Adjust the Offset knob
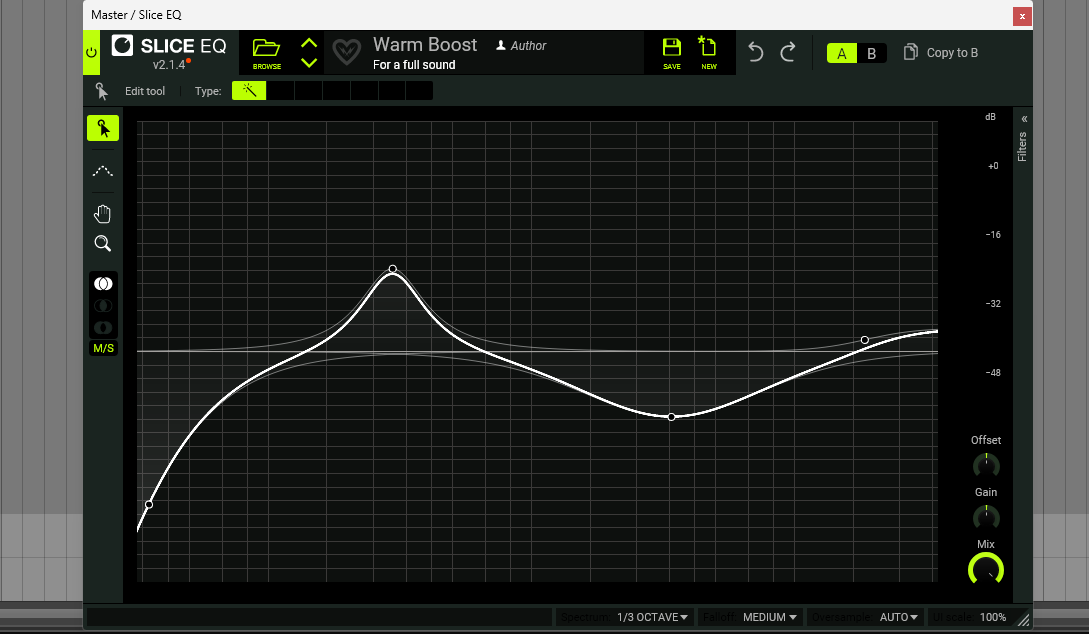This screenshot has height=634, width=1089. pyautogui.click(x=986, y=465)
